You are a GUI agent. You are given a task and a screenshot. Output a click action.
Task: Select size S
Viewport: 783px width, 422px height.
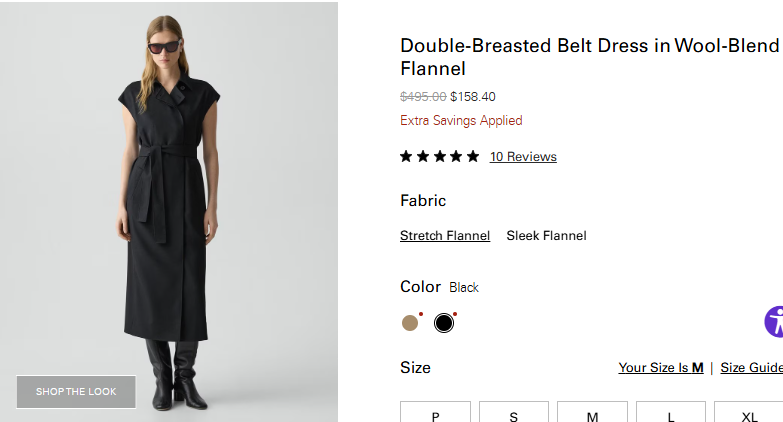tap(514, 413)
